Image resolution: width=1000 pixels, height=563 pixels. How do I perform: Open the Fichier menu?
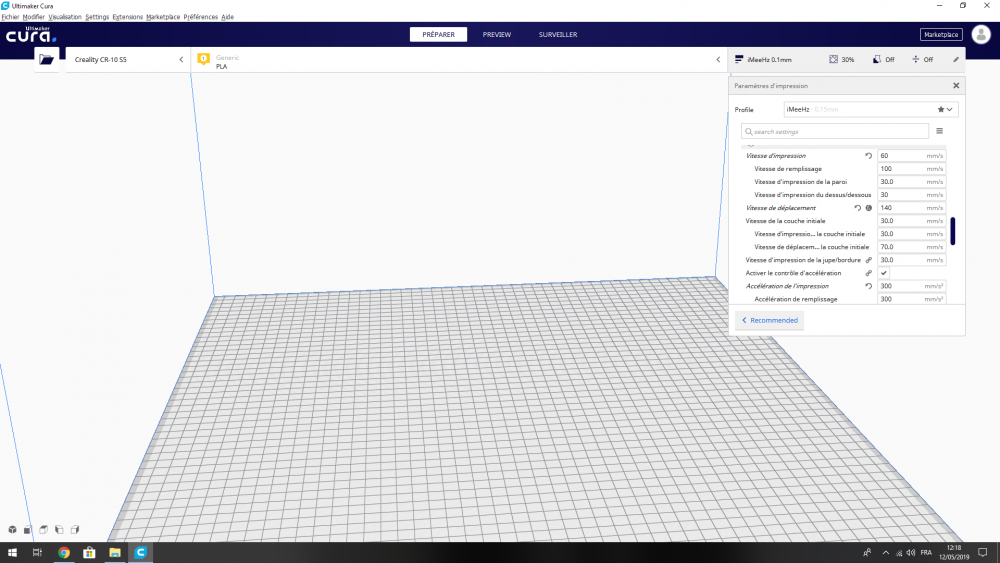10,17
